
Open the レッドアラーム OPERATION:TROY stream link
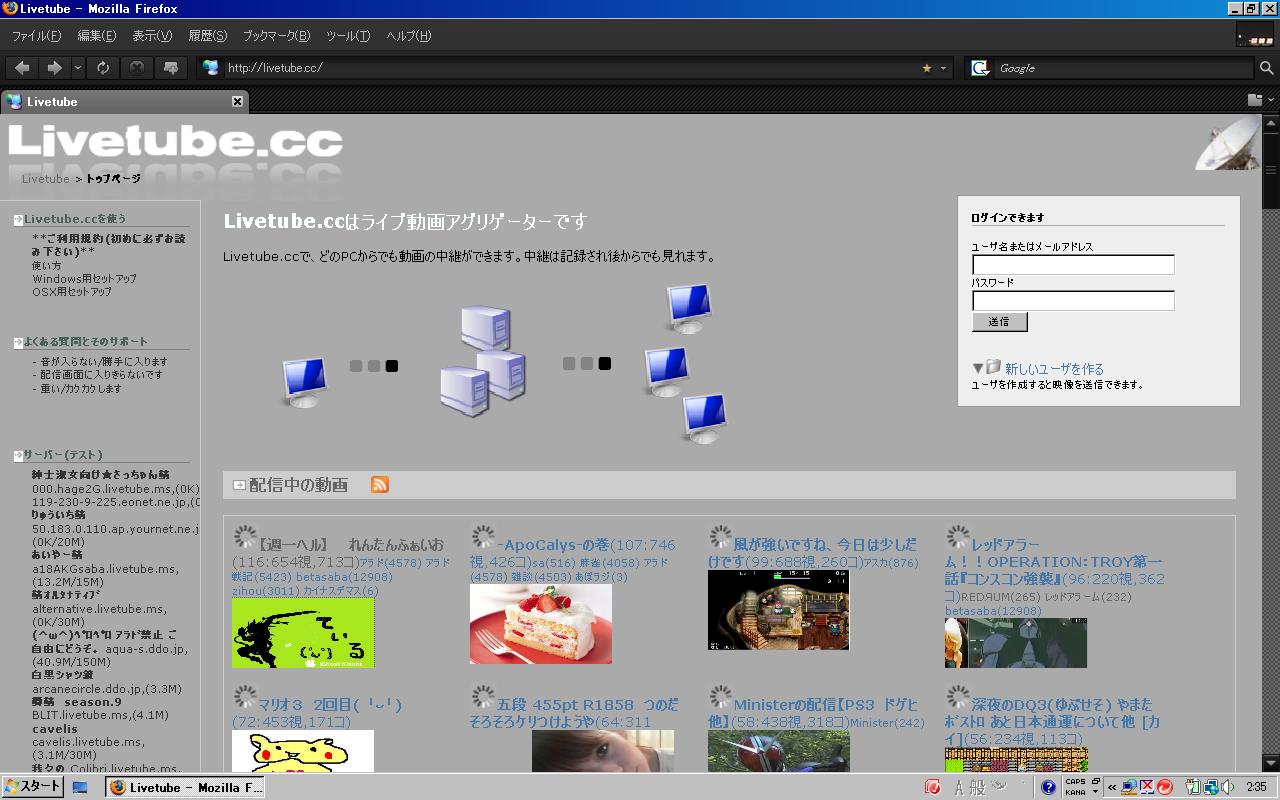coord(1054,562)
